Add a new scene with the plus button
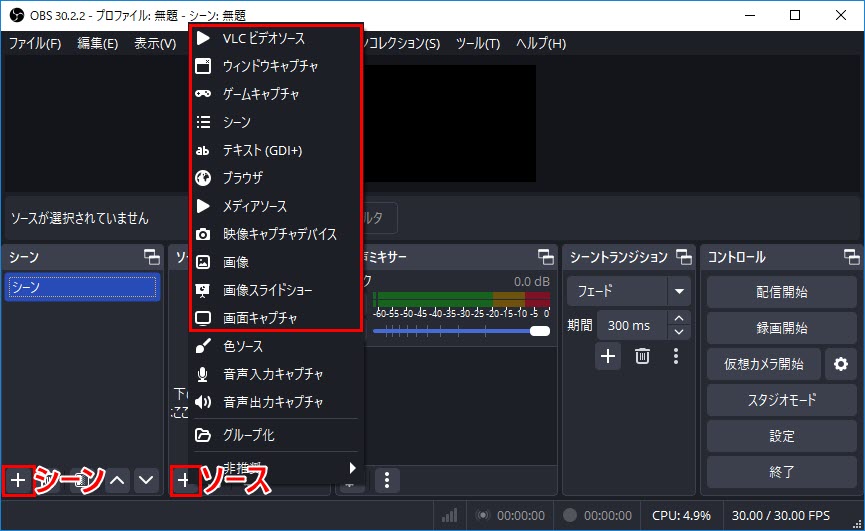 (x=18, y=480)
